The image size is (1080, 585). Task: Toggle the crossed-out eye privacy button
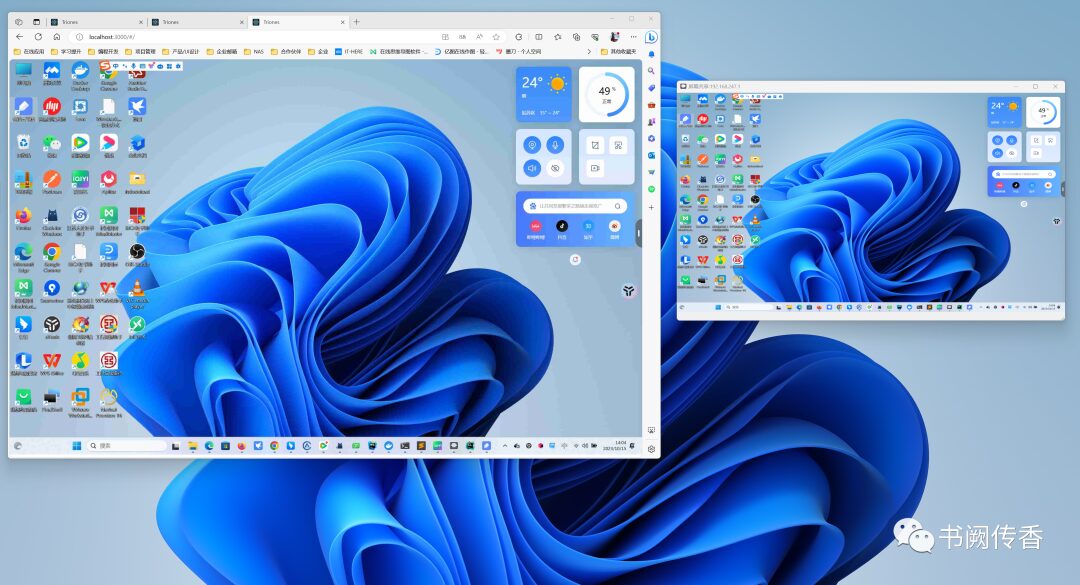[x=555, y=167]
